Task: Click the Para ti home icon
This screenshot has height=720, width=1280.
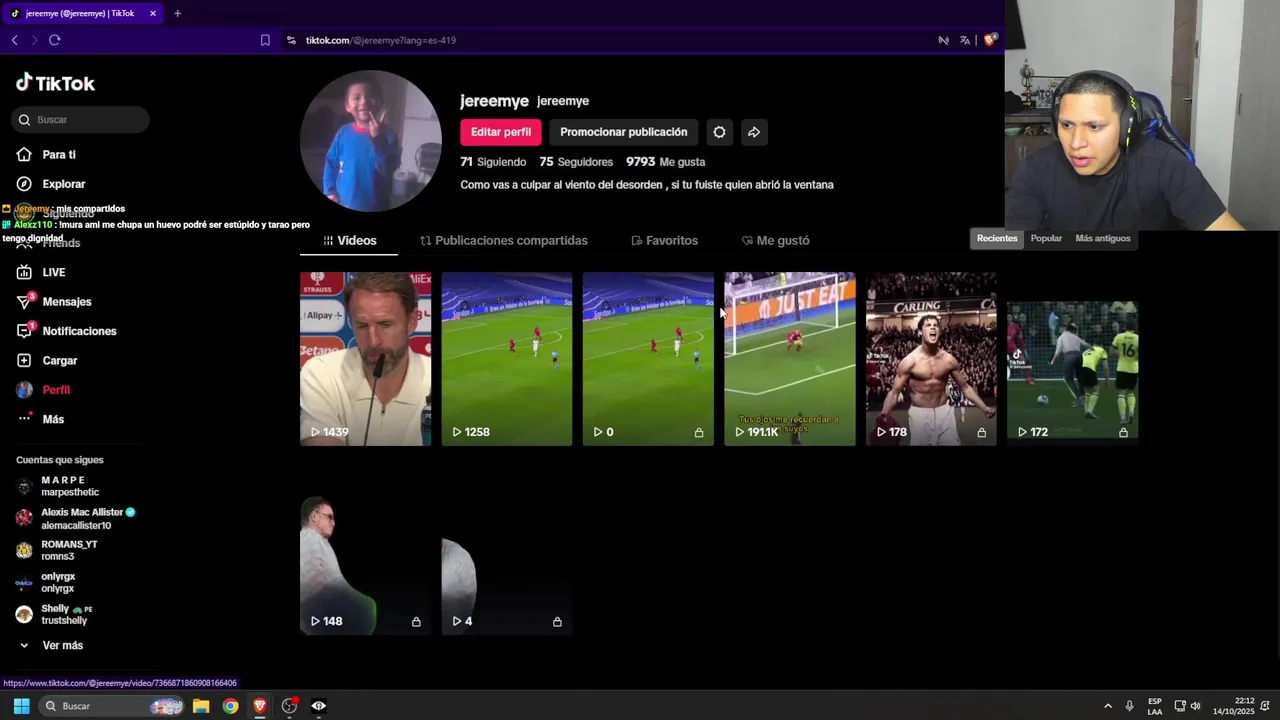Action: pyautogui.click(x=25, y=155)
